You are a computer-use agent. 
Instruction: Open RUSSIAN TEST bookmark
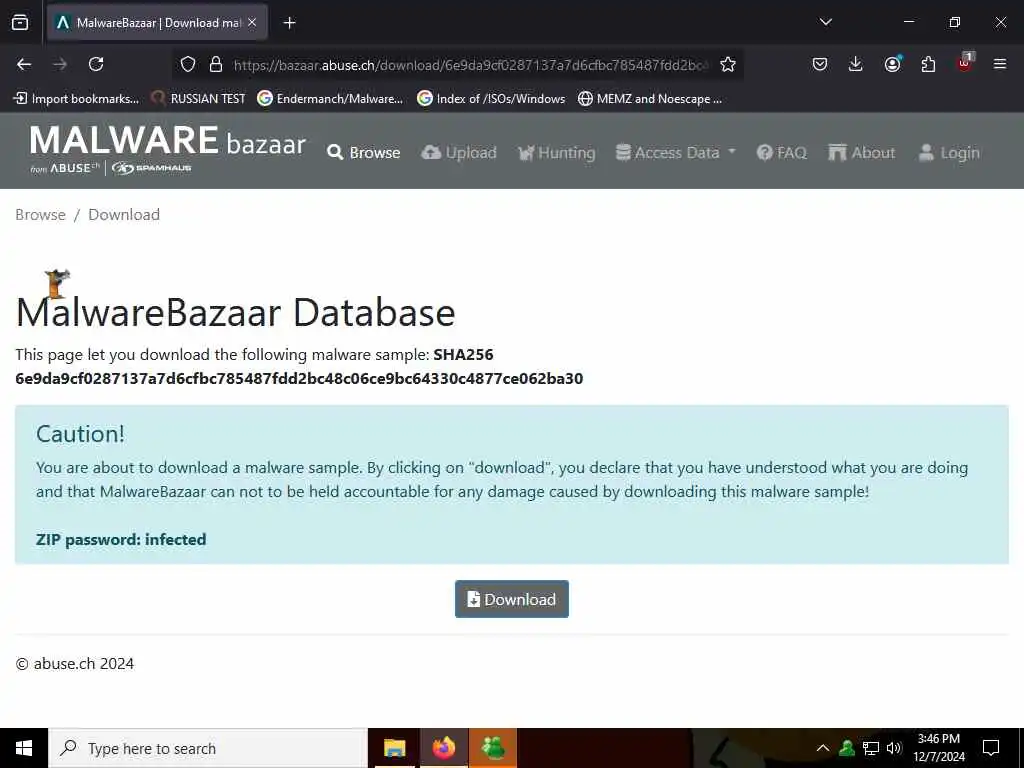(199, 99)
